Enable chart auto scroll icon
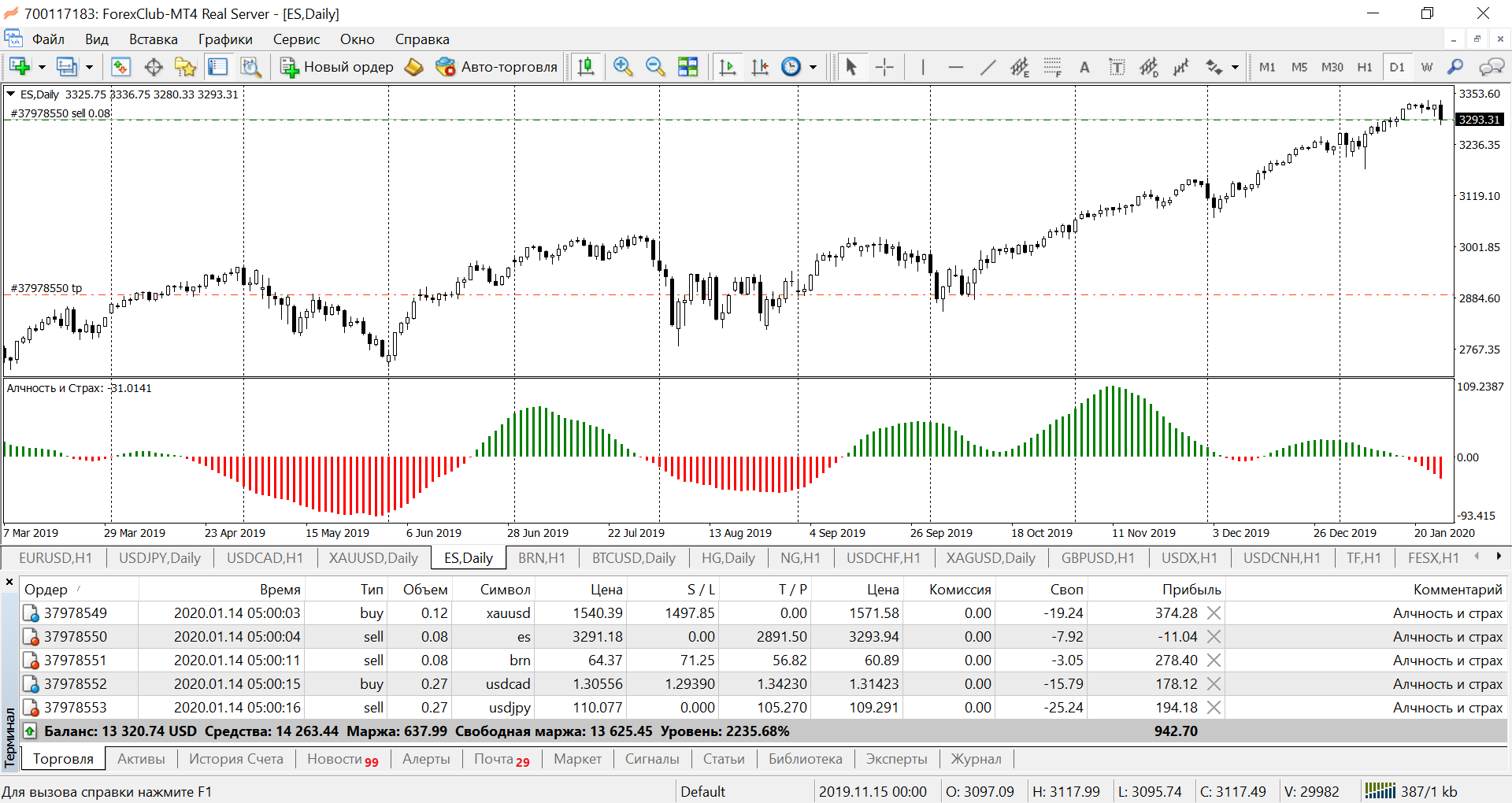This screenshot has height=803, width=1512. (728, 67)
